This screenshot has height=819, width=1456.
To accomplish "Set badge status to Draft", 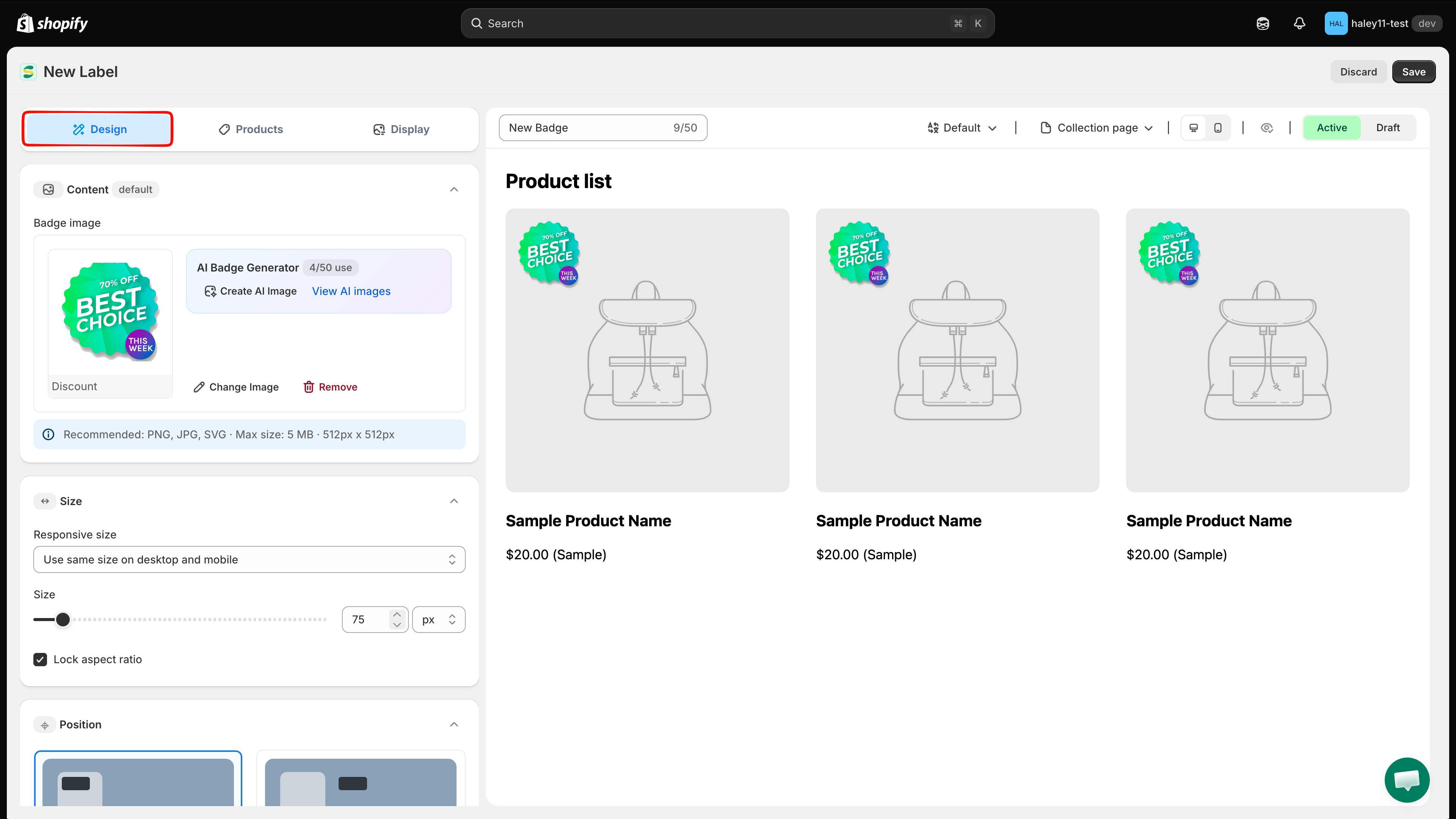I will click(1388, 128).
